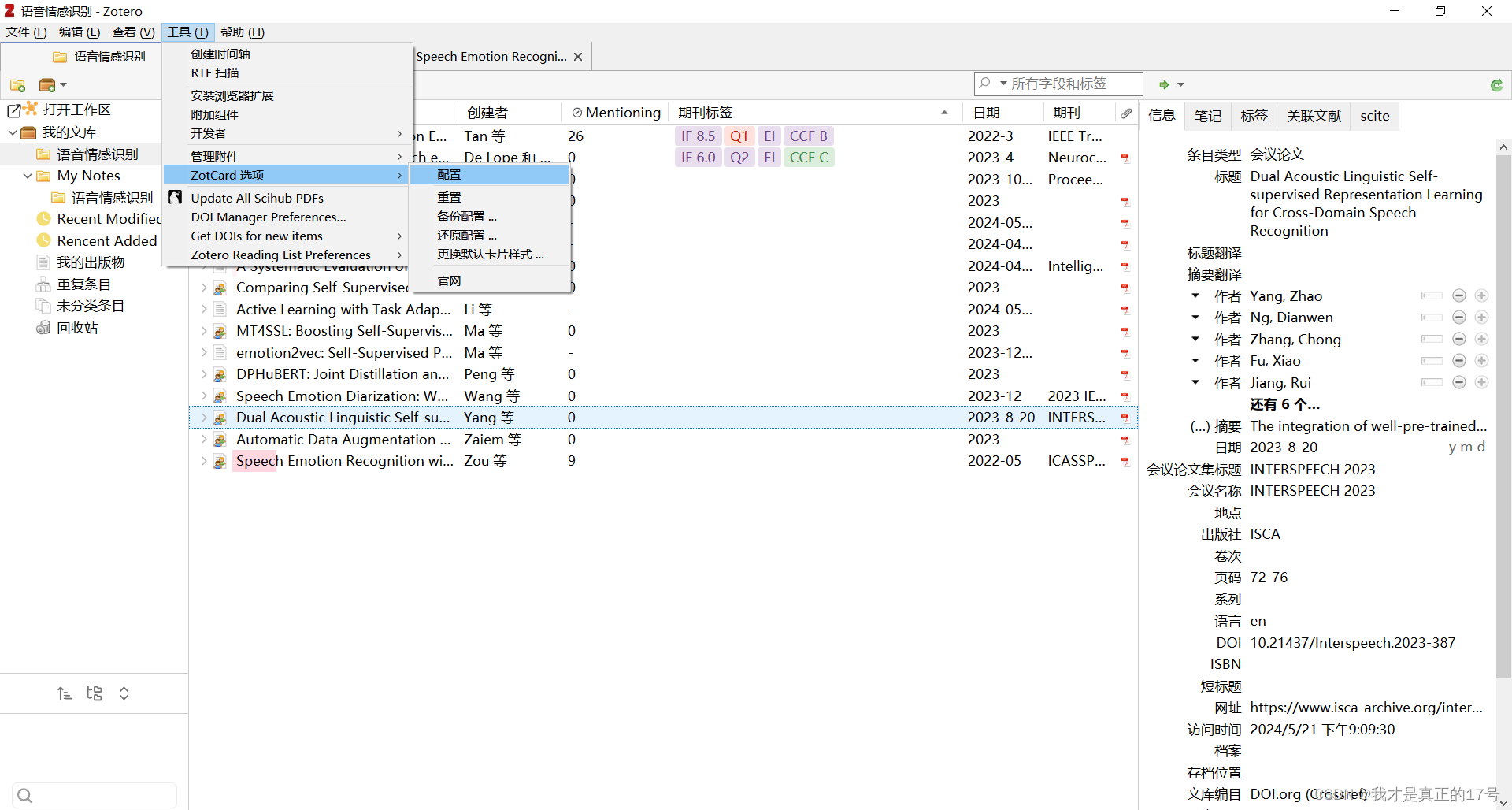1512x810 pixels.
Task: Open the 帮助 (H) menu
Action: [243, 32]
